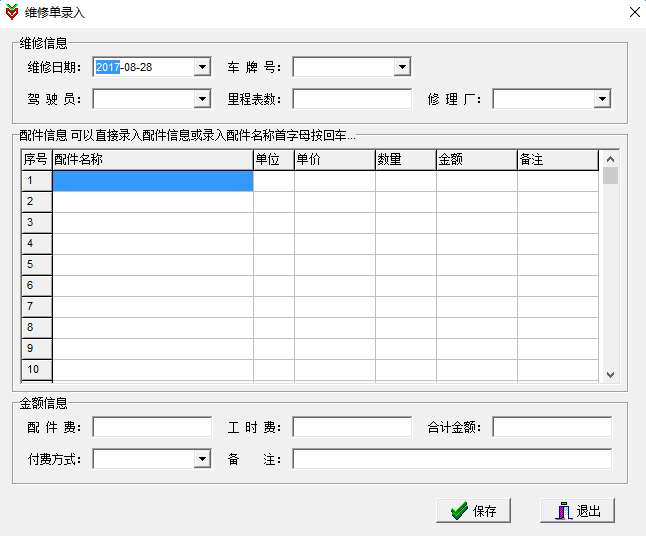This screenshot has height=536, width=646.
Task: Select row header number 5
Action: [37, 264]
